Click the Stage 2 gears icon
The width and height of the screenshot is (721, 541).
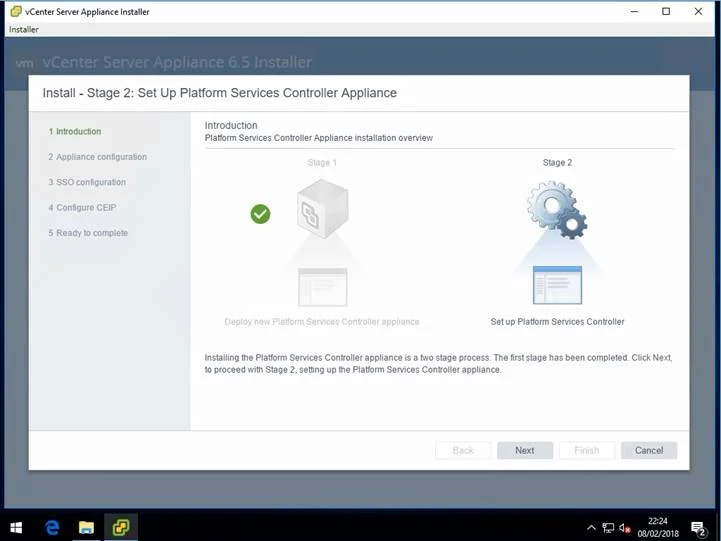557,209
